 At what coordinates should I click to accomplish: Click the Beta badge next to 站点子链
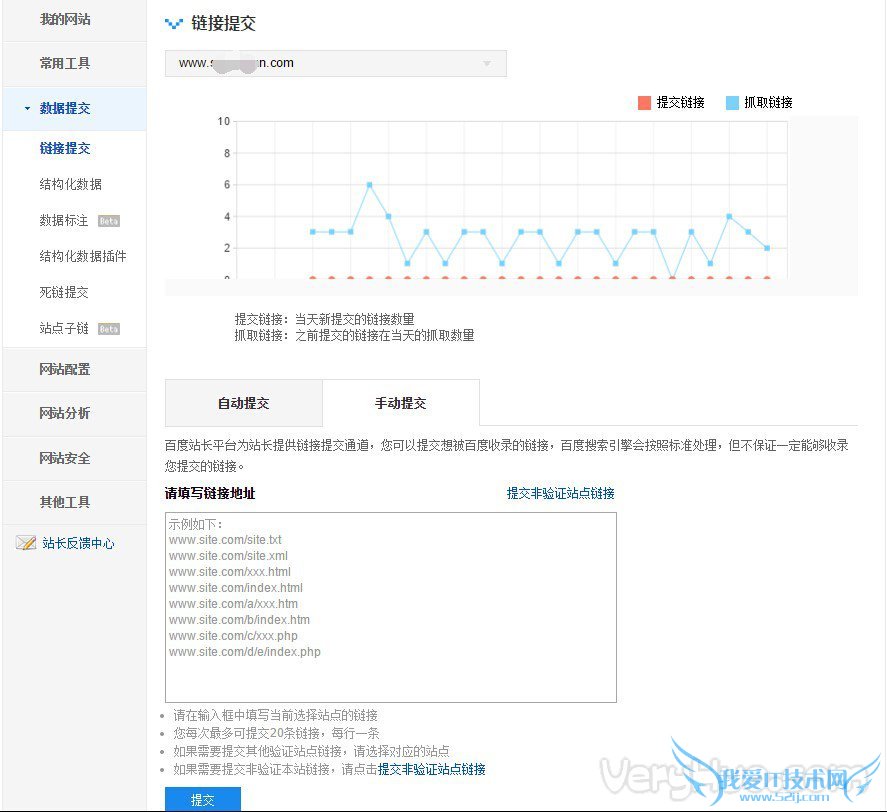click(x=109, y=329)
